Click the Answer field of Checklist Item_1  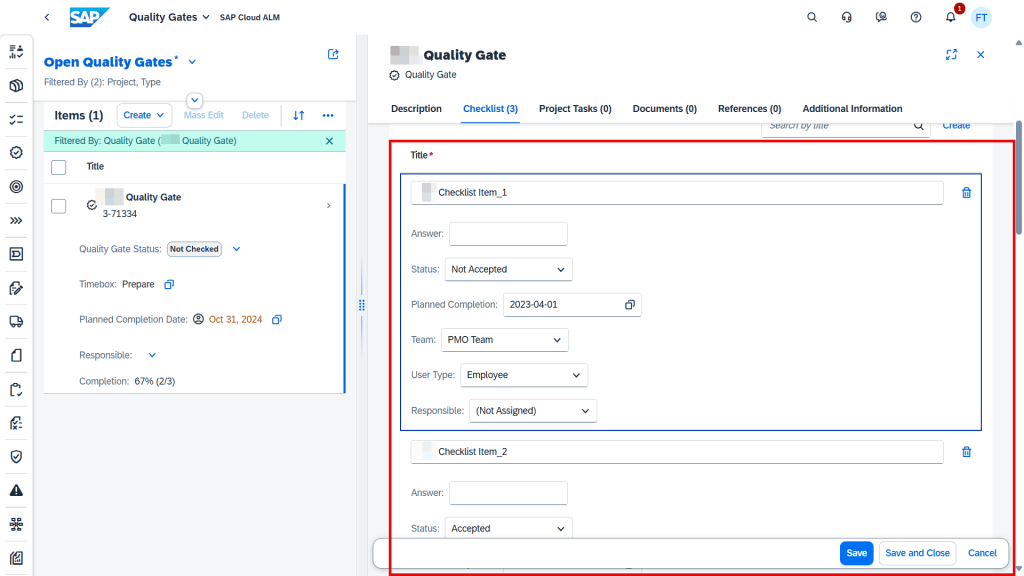point(508,234)
